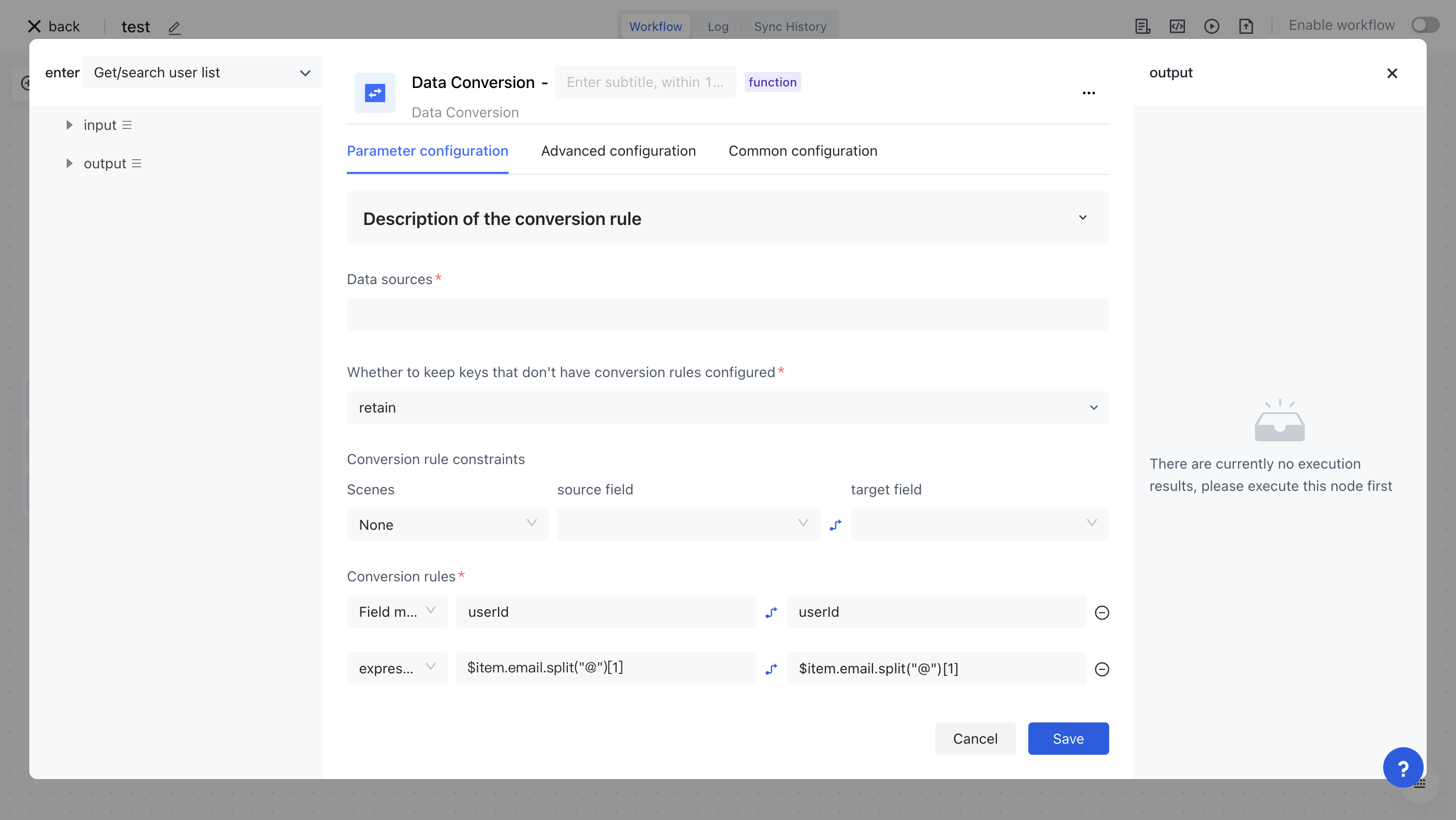Expand the output tree node
Viewport: 1456px width, 820px height.
pyautogui.click(x=69, y=163)
